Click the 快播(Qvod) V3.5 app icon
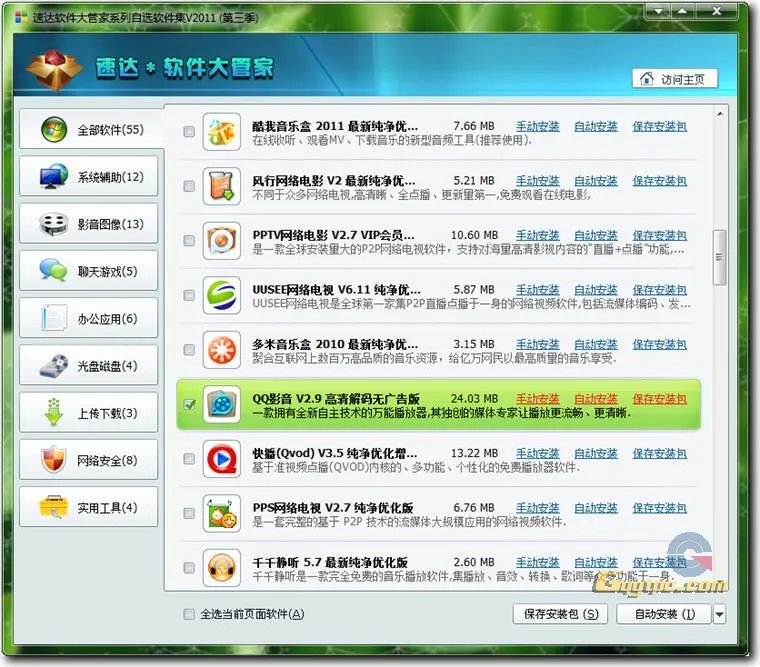 tap(222, 459)
